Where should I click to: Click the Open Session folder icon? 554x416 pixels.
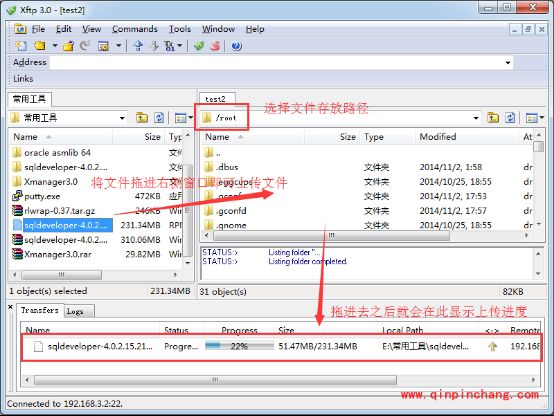pyautogui.click(x=40, y=46)
